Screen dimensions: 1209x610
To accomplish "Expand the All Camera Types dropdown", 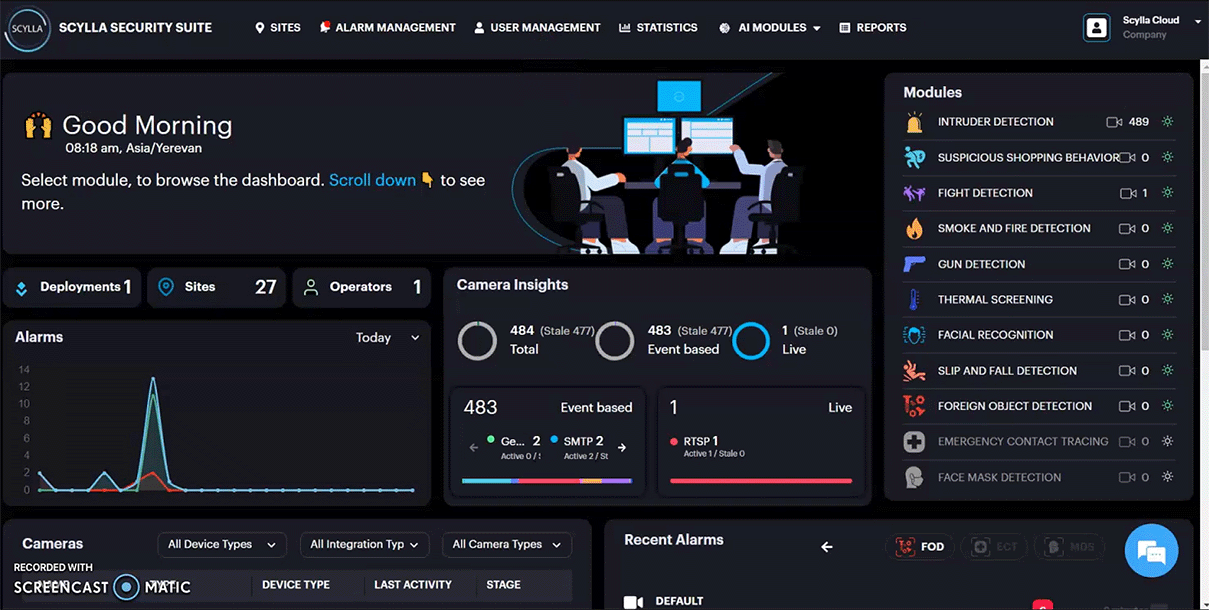I will pyautogui.click(x=507, y=545).
